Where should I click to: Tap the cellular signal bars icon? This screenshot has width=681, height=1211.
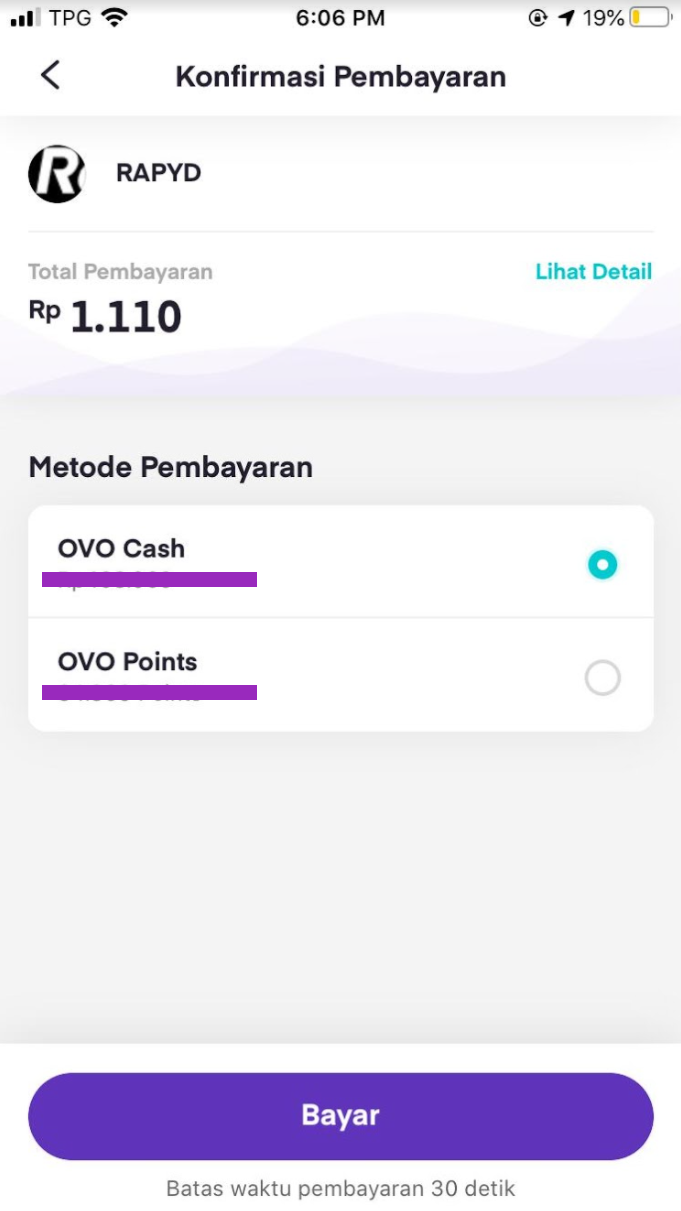coord(25,18)
